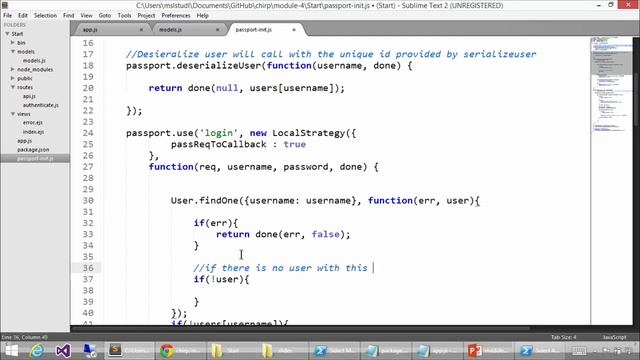Screen dimensions: 640x360
Task: Collapse the routes folder
Action: pos(13,87)
